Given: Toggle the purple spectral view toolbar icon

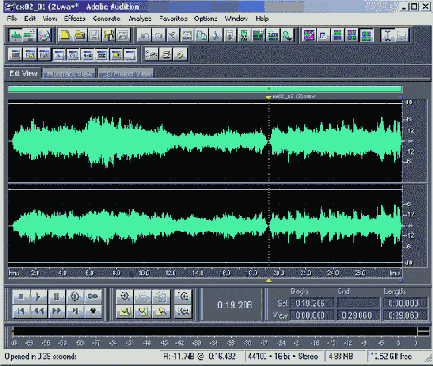Looking at the screenshot, I should [309, 35].
